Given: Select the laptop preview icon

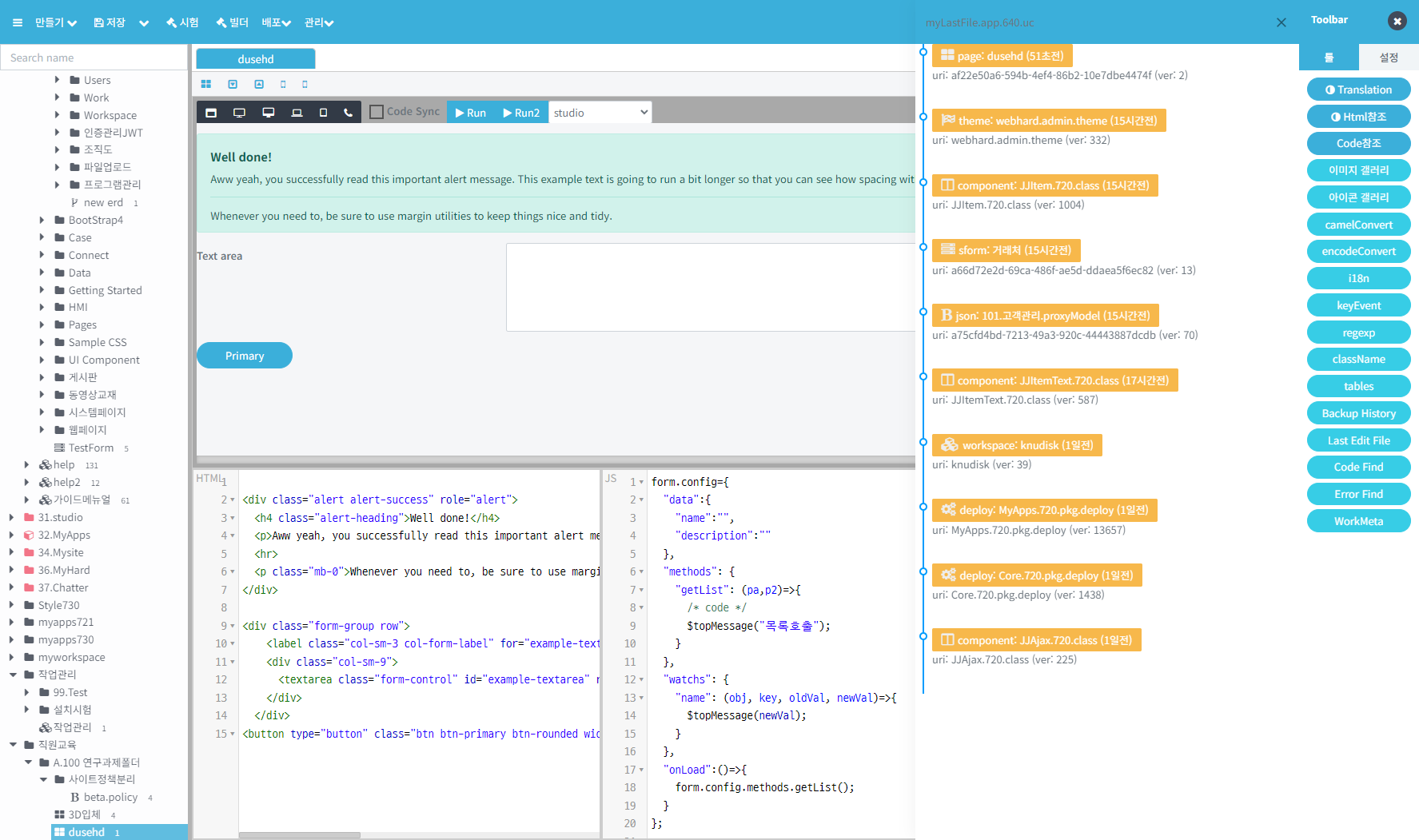Looking at the screenshot, I should point(297,113).
